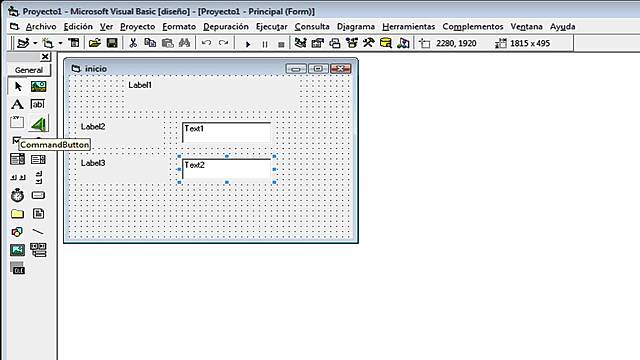Image resolution: width=640 pixels, height=360 pixels.
Task: Open the Visual Component Manager icon
Action: pyautogui.click(x=403, y=43)
